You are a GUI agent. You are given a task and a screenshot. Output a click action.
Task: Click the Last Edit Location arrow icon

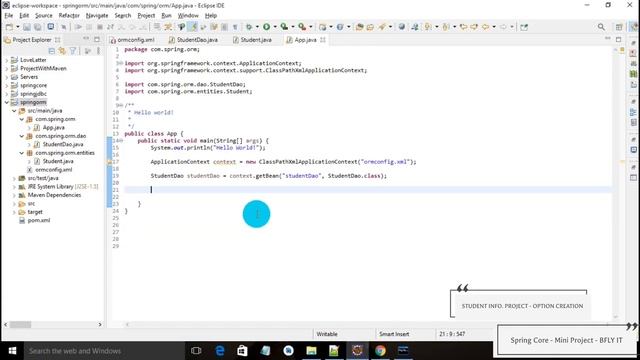[463, 27]
